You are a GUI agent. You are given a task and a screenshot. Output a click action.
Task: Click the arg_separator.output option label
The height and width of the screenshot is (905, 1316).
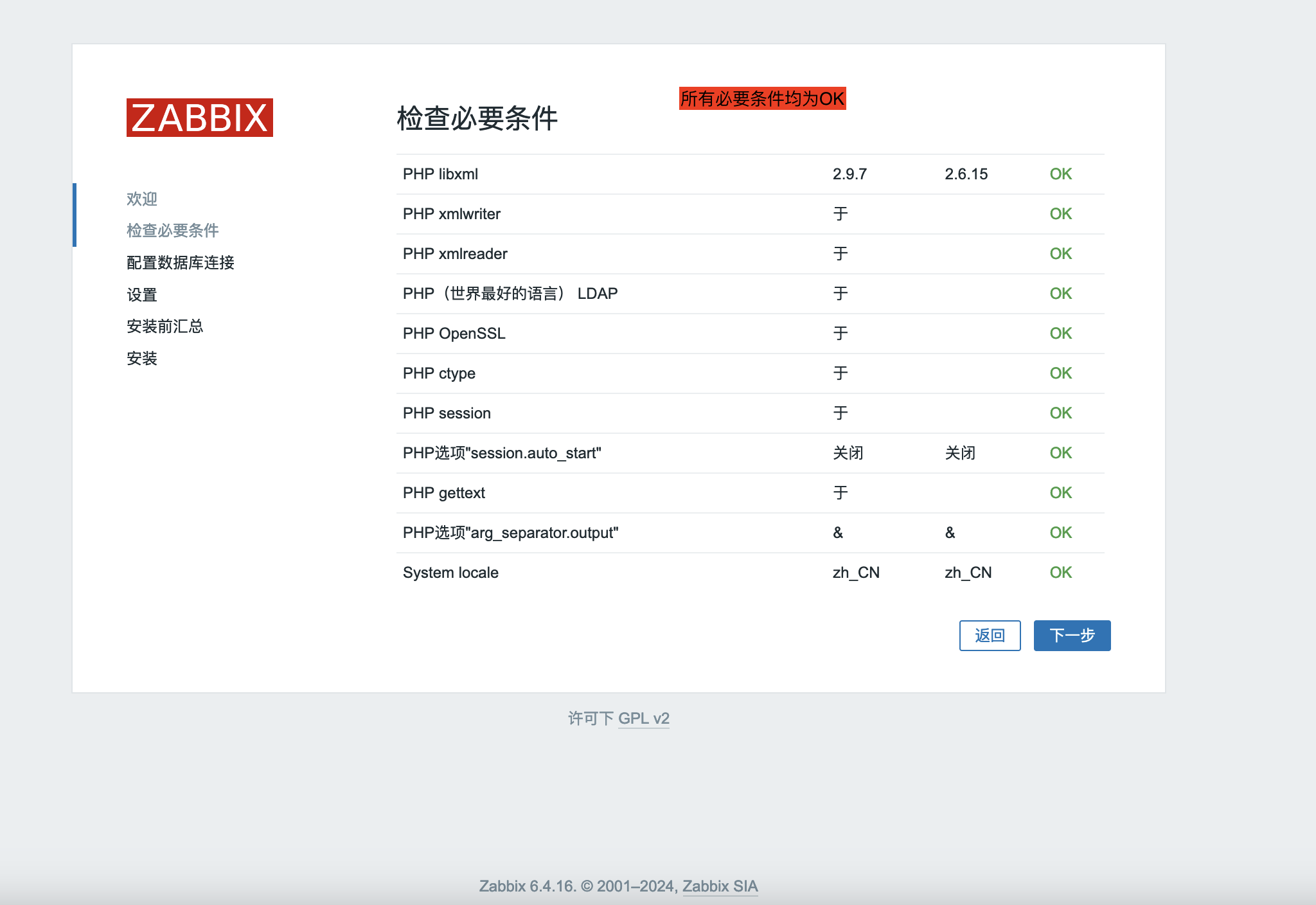tap(511, 532)
